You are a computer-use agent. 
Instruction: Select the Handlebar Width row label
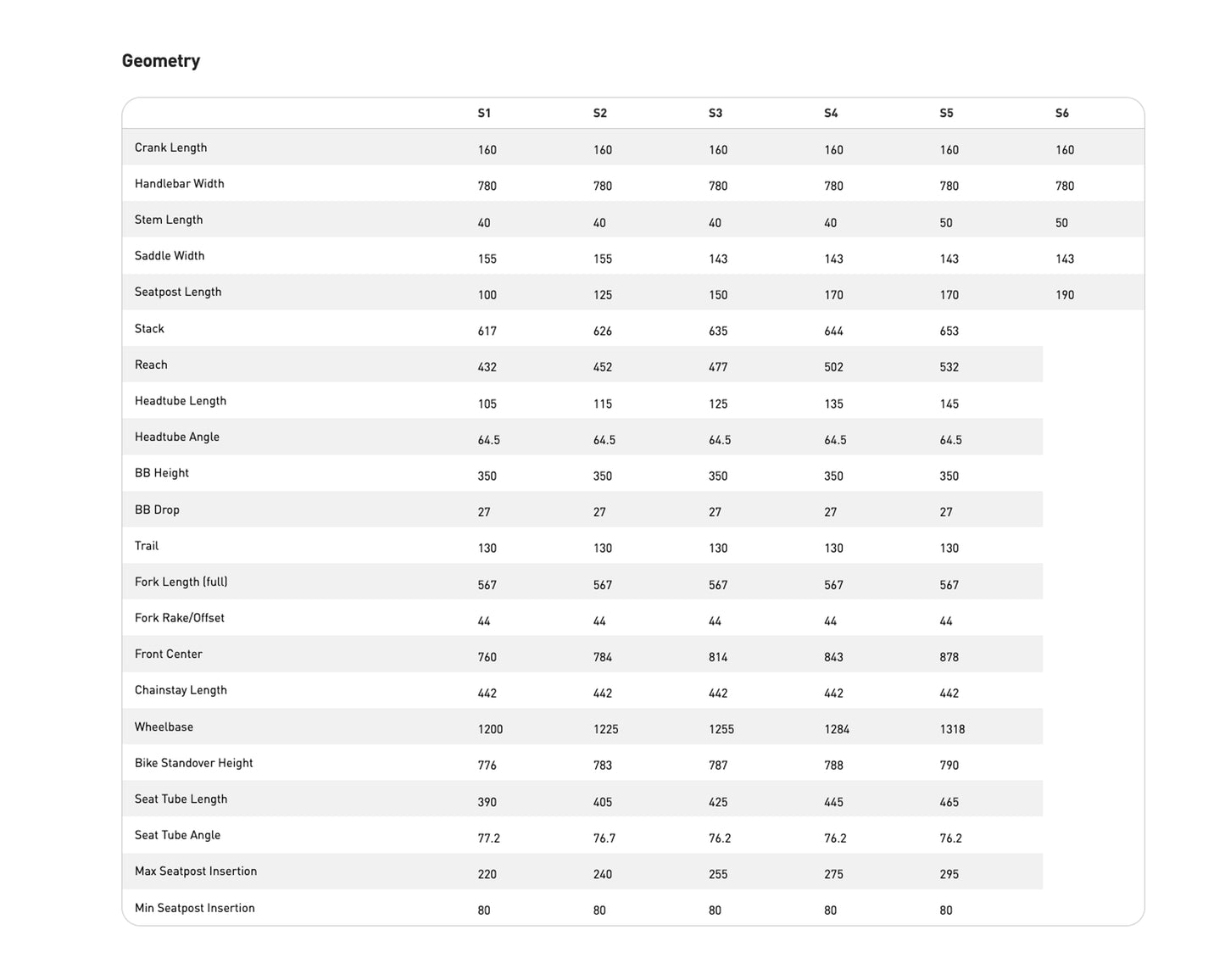(x=179, y=184)
